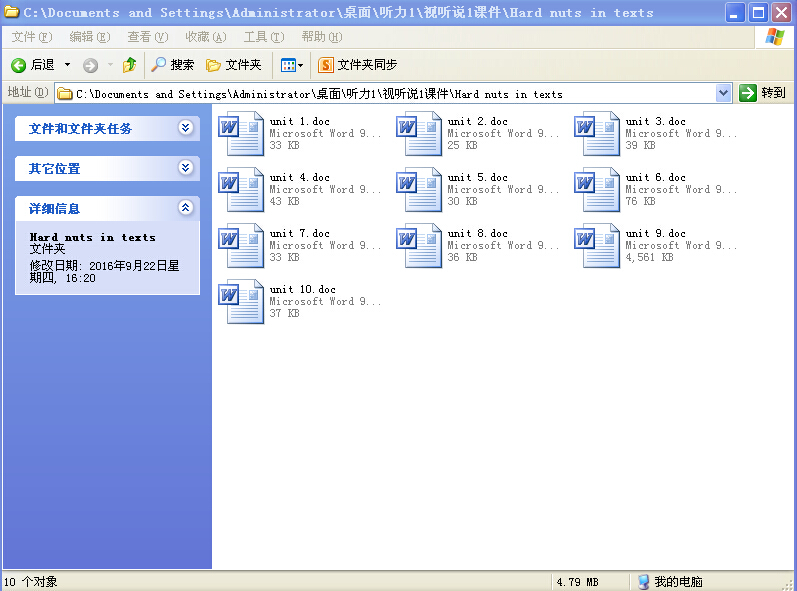Open the Views mode dropdown button

291,65
